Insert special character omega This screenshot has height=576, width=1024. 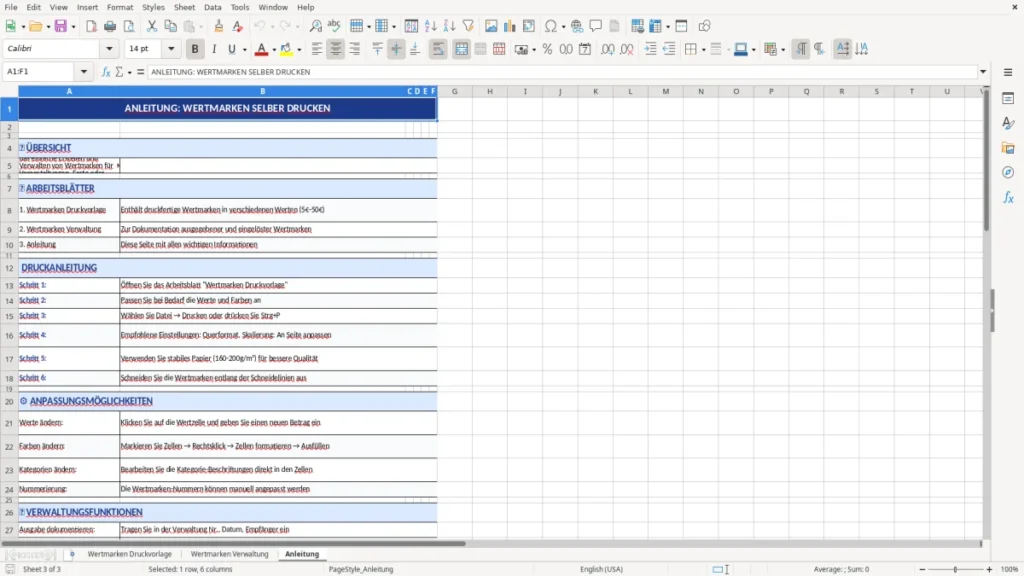pyautogui.click(x=551, y=26)
